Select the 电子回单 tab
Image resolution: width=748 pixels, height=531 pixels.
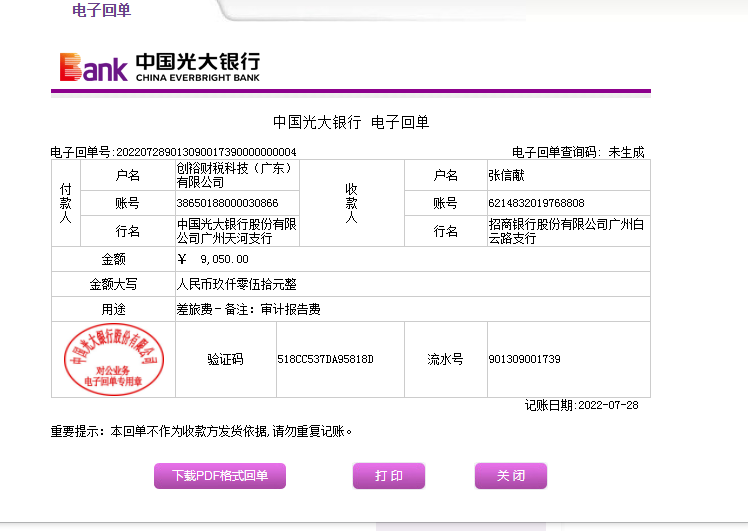point(102,10)
